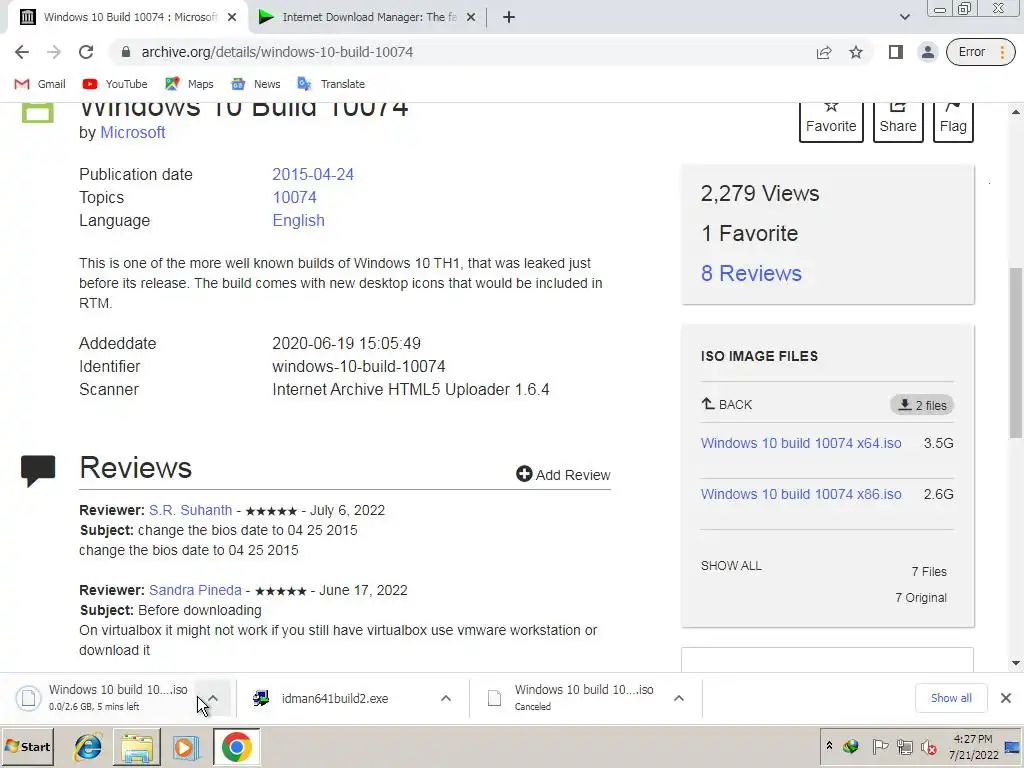The height and width of the screenshot is (768, 1024).
Task: Click the scrollbar down arrow
Action: click(x=1016, y=664)
